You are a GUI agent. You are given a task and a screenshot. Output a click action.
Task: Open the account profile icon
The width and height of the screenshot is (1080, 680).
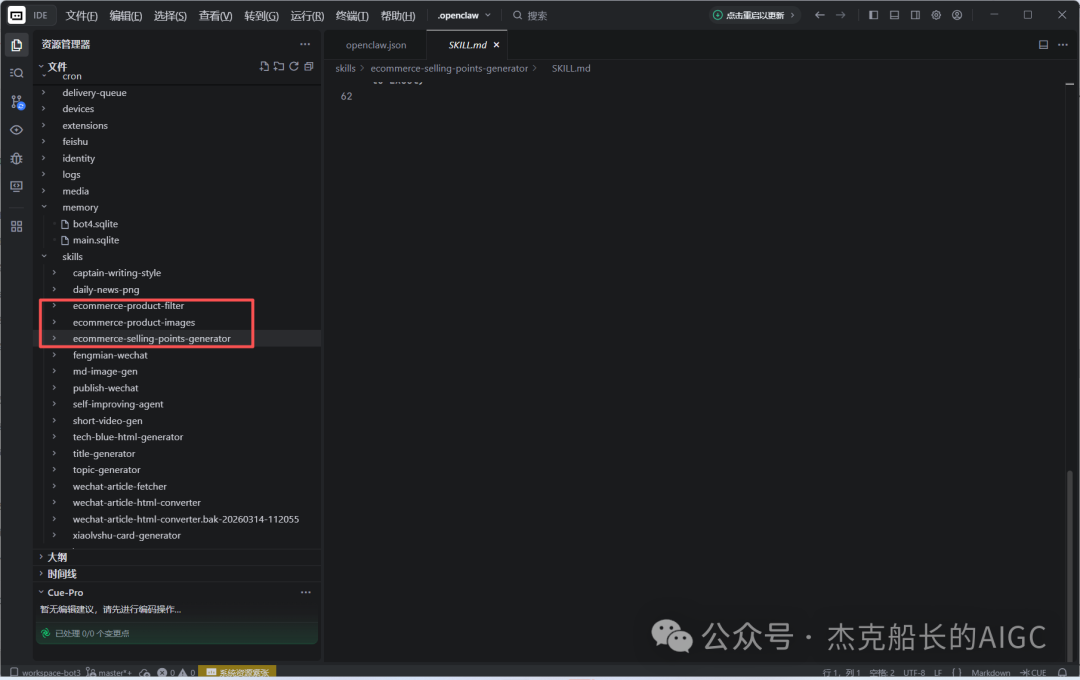click(x=957, y=15)
